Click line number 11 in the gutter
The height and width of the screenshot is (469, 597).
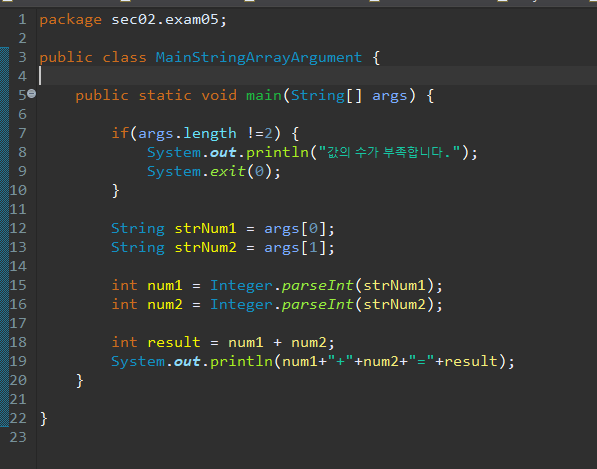(x=18, y=209)
